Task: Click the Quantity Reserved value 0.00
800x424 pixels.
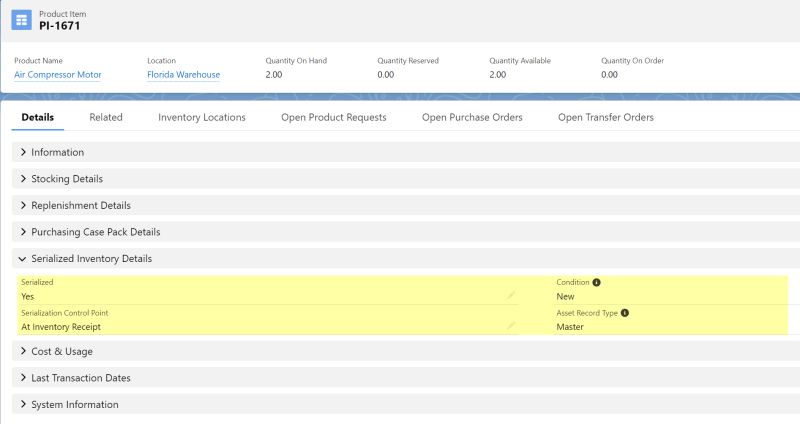Action: click(x=386, y=74)
